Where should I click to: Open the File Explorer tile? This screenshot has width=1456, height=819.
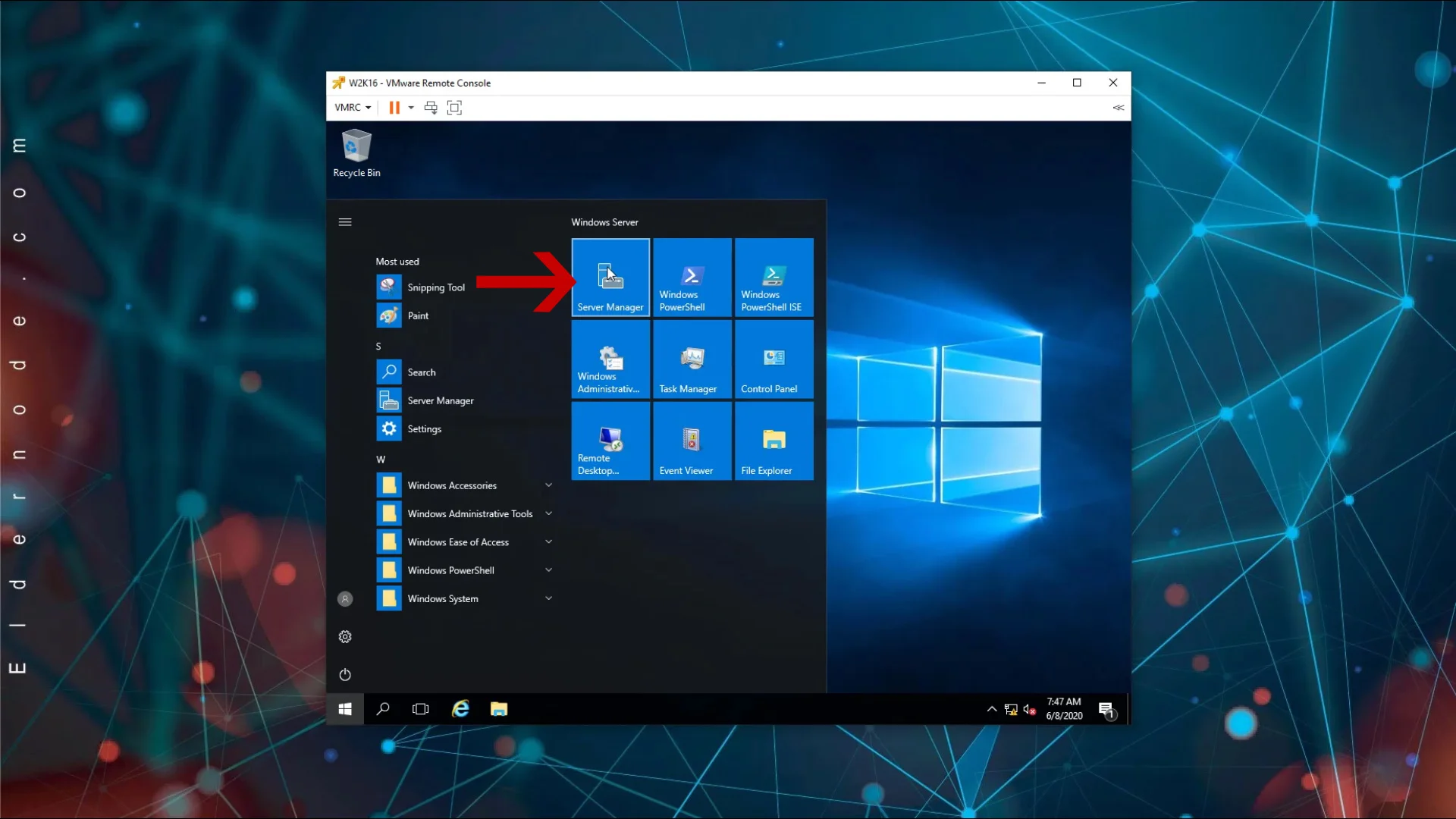point(773,441)
